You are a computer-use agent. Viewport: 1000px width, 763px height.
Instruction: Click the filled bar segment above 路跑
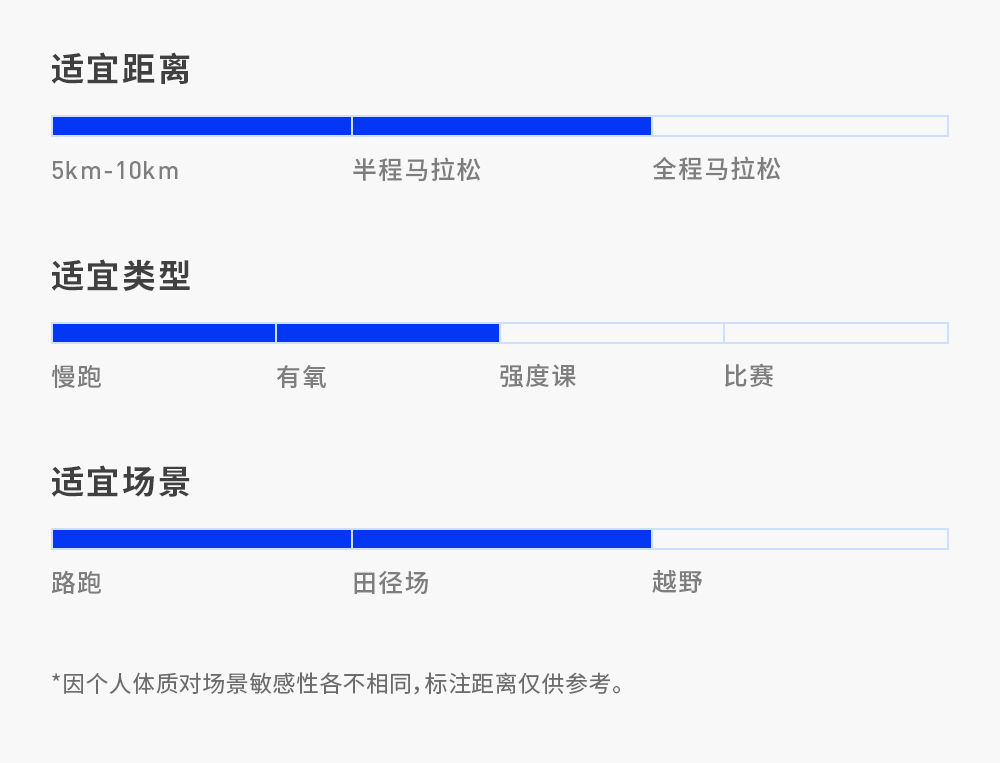coord(201,539)
